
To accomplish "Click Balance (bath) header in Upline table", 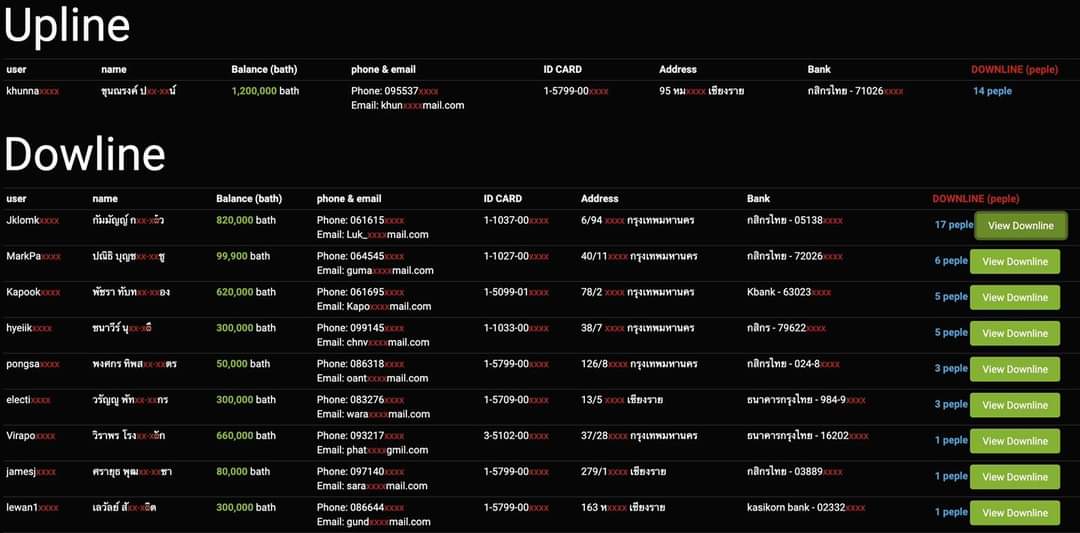I will tap(264, 70).
